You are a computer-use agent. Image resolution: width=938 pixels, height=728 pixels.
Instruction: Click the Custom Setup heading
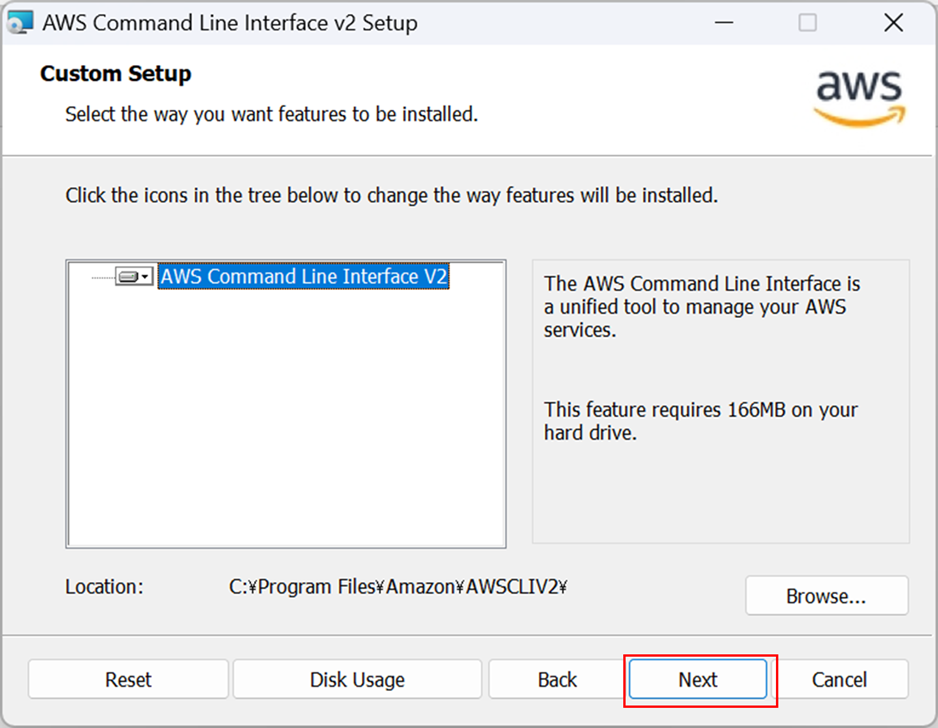click(x=115, y=74)
